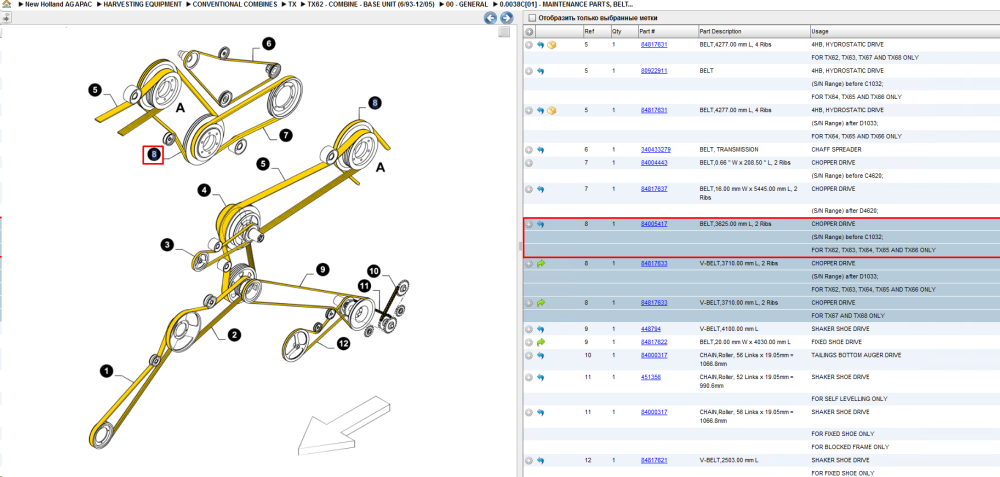
Task: Click green arrow beside part 84817622
Action: coord(540,342)
